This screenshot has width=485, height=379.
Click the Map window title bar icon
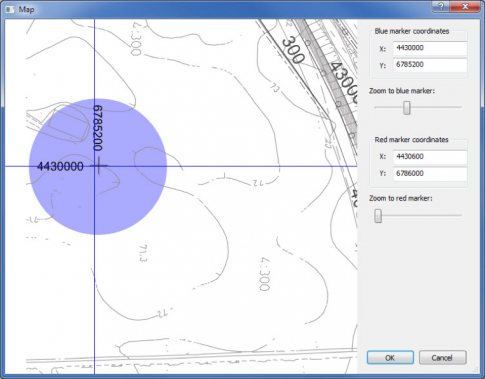click(10, 9)
